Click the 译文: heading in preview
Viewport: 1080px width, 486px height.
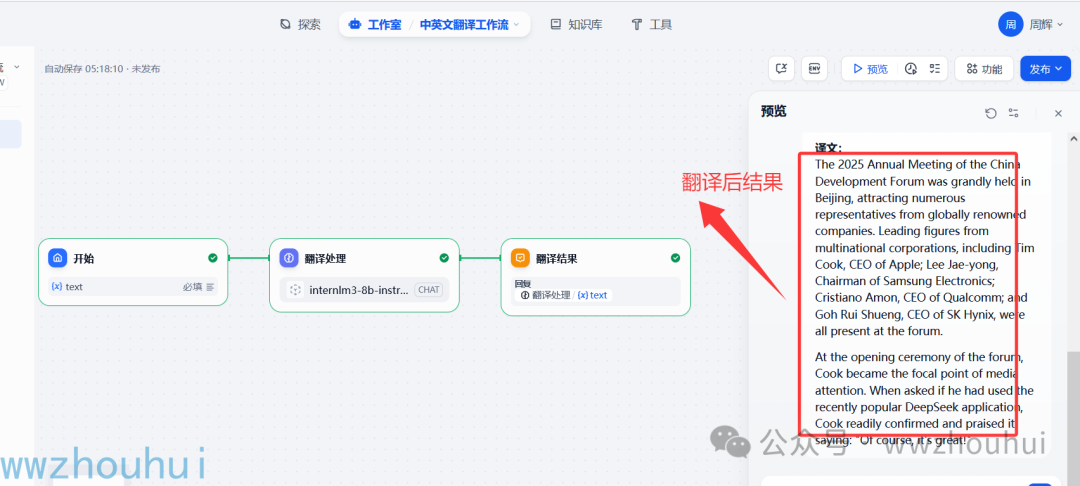[829, 147]
